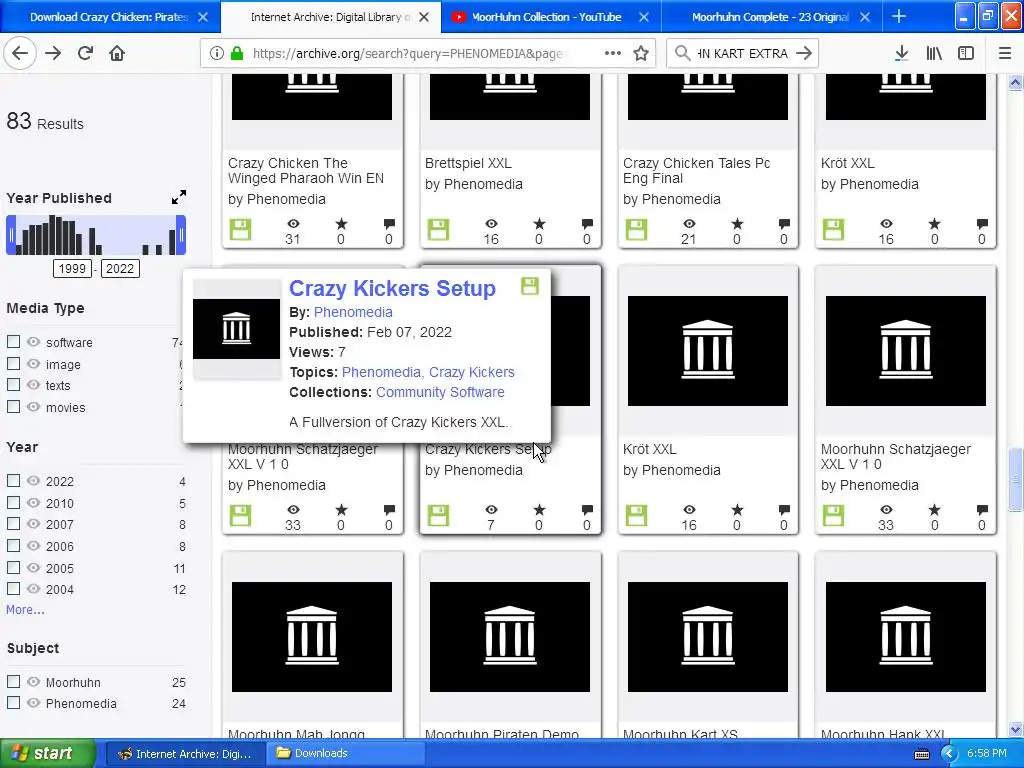Open the Windows Start menu
Screen dimensions: 1024x768
tap(47, 754)
